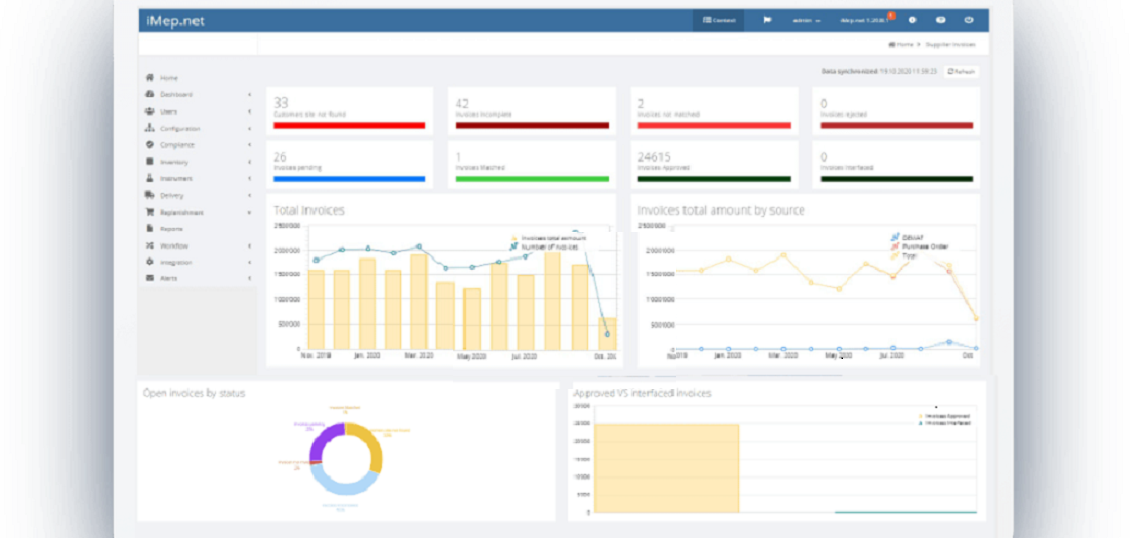This screenshot has width=1132, height=538.
Task: Click the 42 Invoices incomplete card
Action: 532,110
